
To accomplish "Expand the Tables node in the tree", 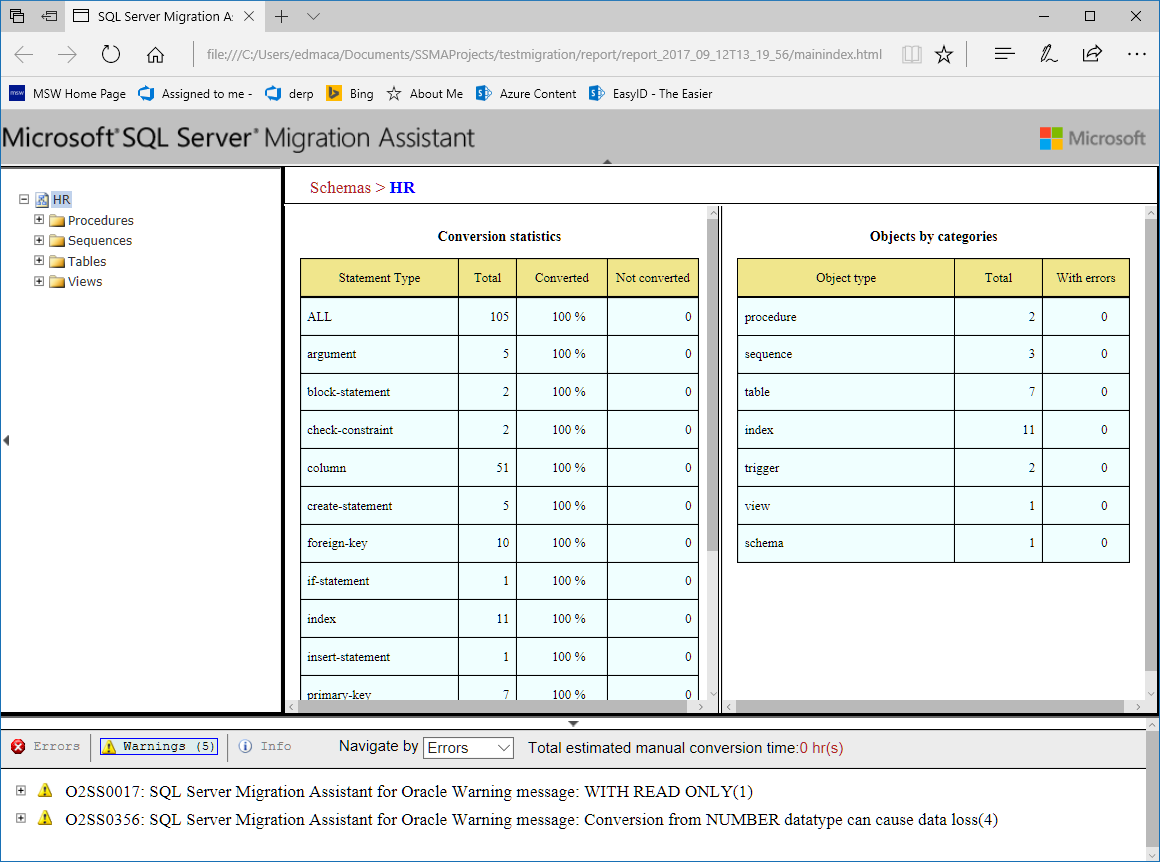I will tap(38, 261).
